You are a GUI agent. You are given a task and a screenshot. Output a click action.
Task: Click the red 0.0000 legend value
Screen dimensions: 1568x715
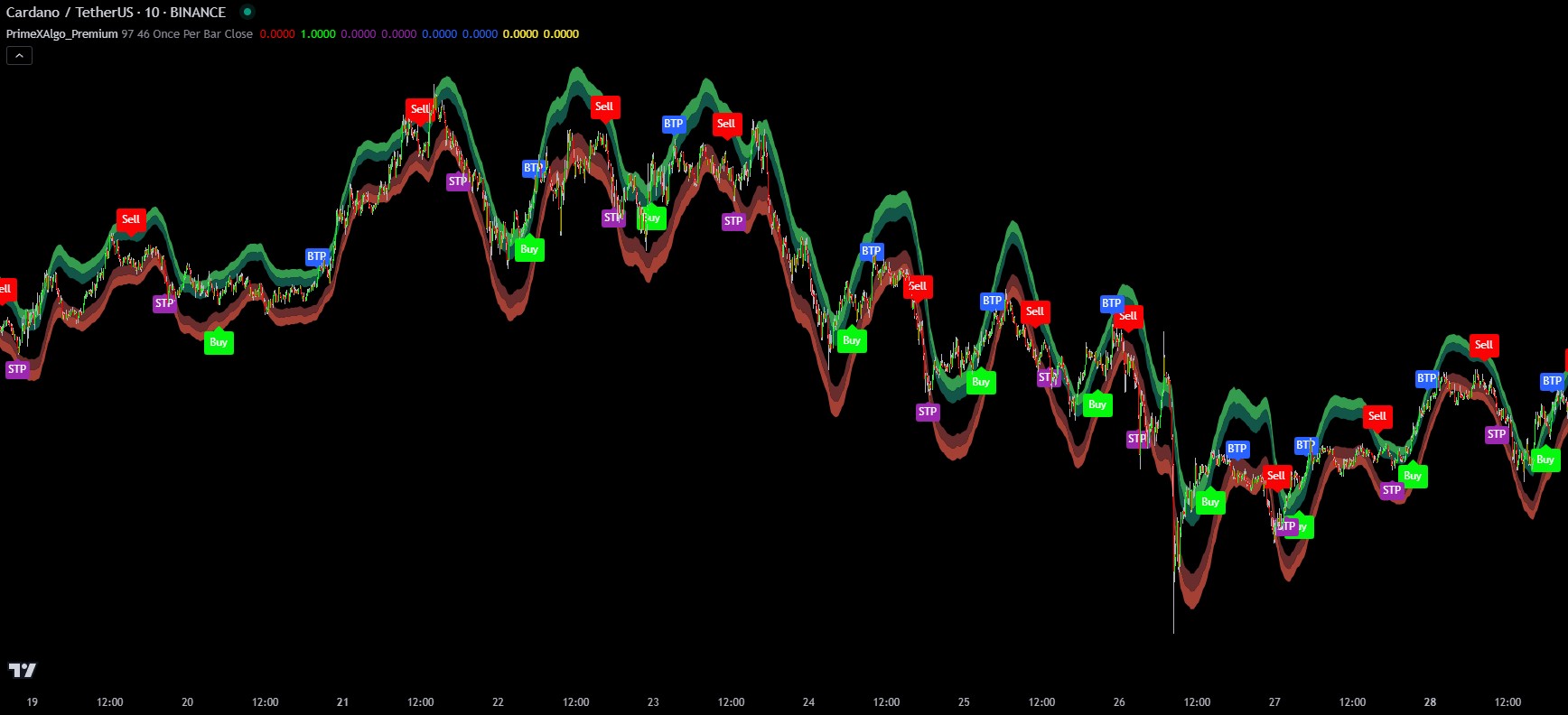pyautogui.click(x=277, y=33)
